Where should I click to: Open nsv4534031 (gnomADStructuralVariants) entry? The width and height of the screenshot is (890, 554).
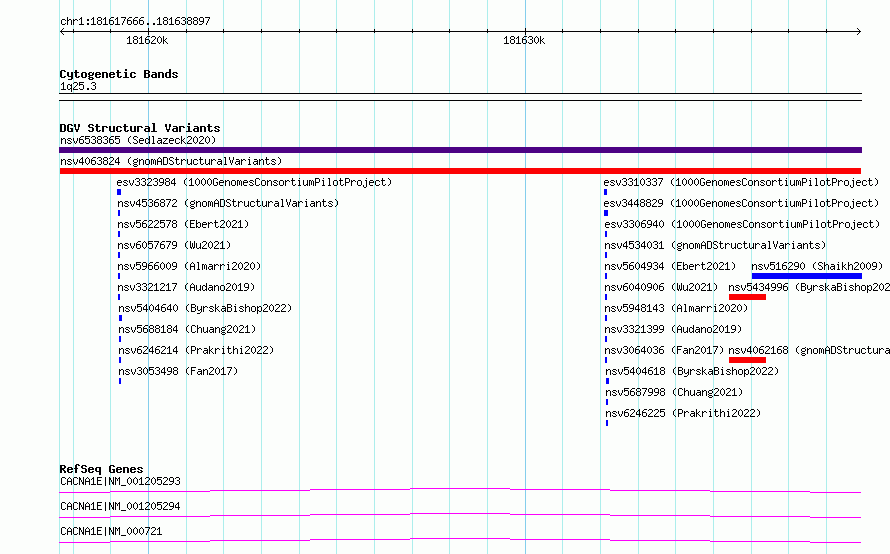(x=715, y=245)
